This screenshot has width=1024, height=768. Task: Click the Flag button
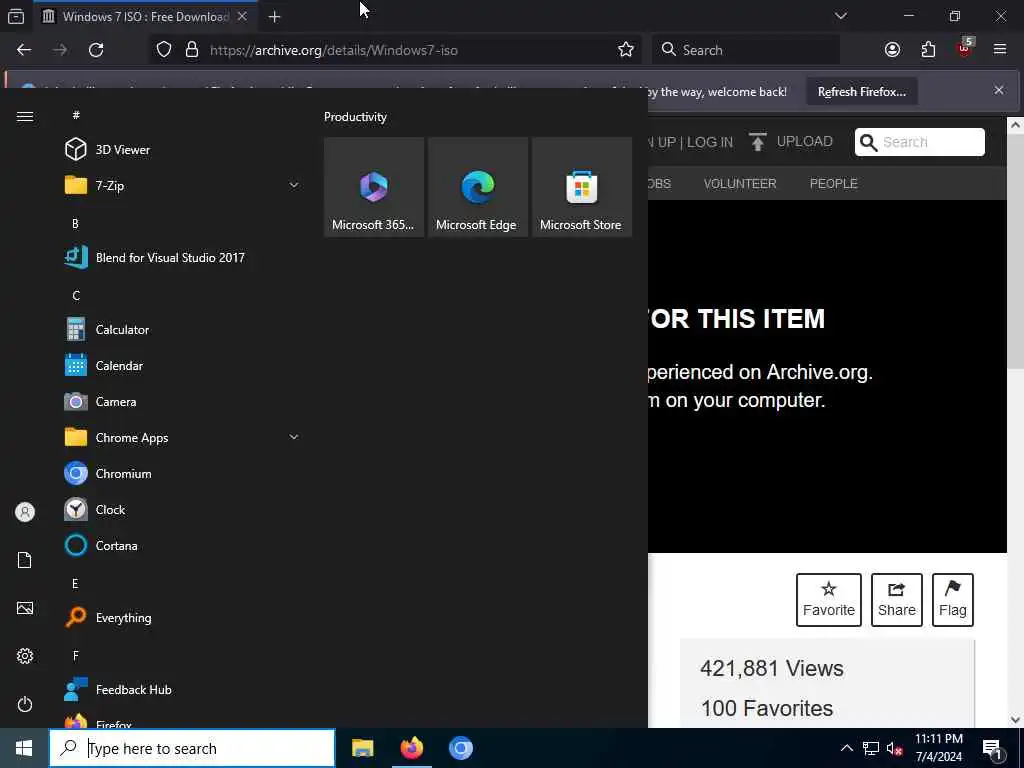click(x=953, y=600)
